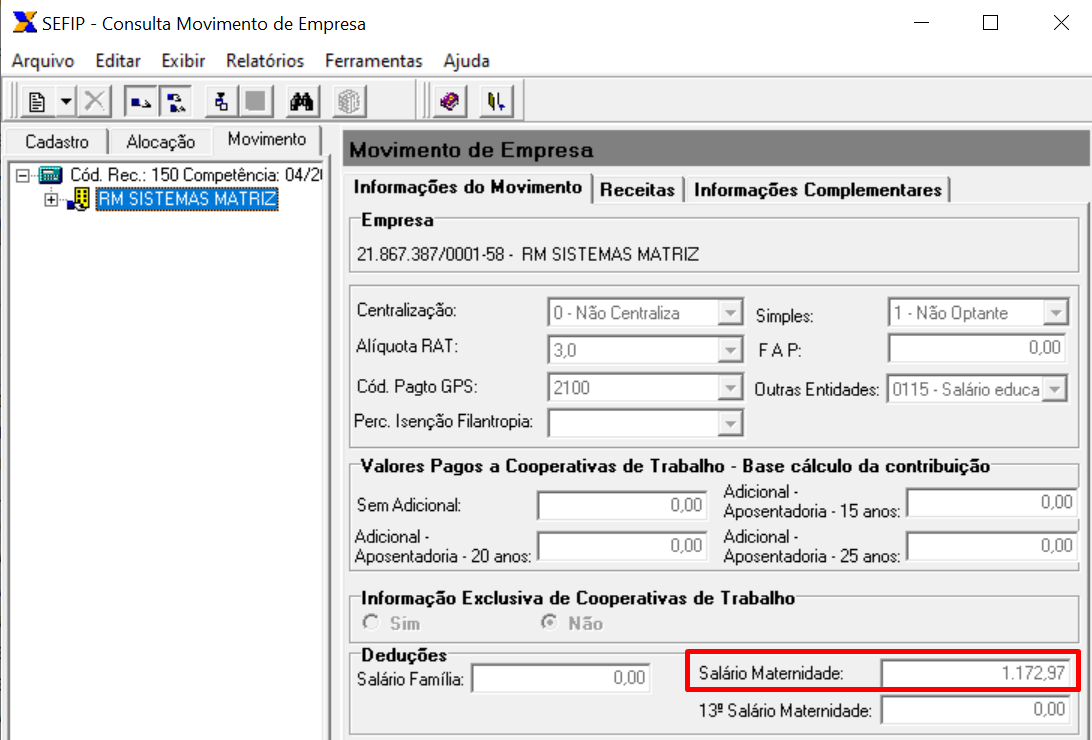Image resolution: width=1092 pixels, height=740 pixels.
Task: Open the Editar menu
Action: 118,61
